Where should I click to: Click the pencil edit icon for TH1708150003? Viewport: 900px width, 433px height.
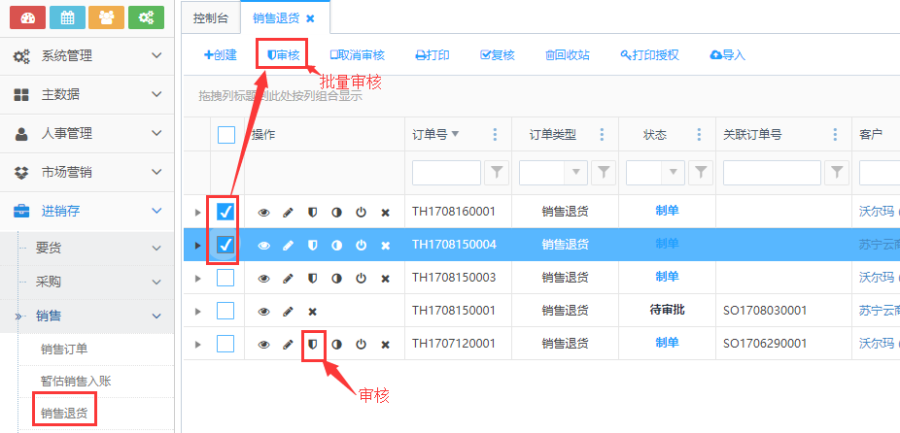click(x=288, y=277)
